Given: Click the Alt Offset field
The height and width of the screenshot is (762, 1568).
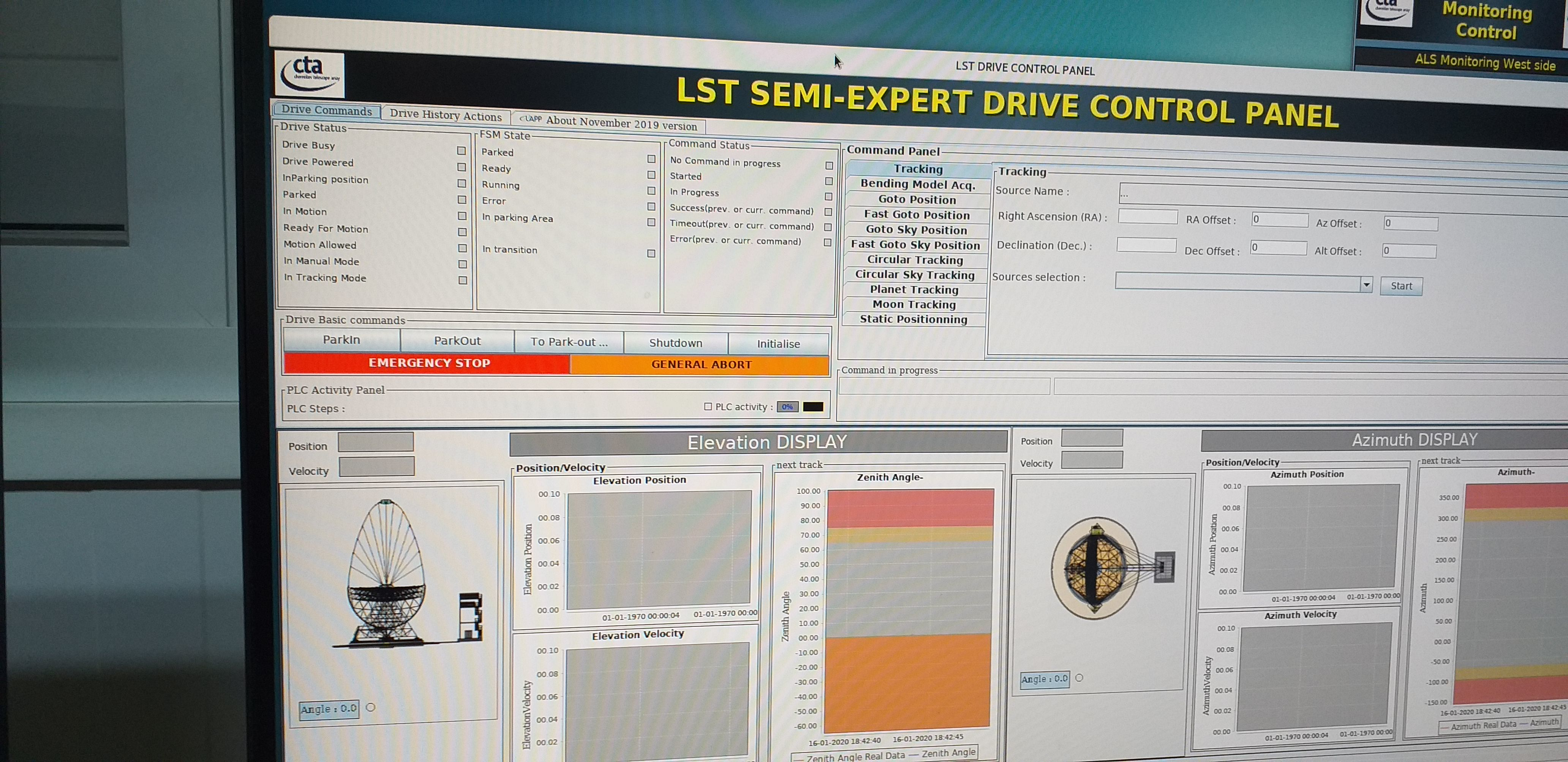Looking at the screenshot, I should [1409, 251].
